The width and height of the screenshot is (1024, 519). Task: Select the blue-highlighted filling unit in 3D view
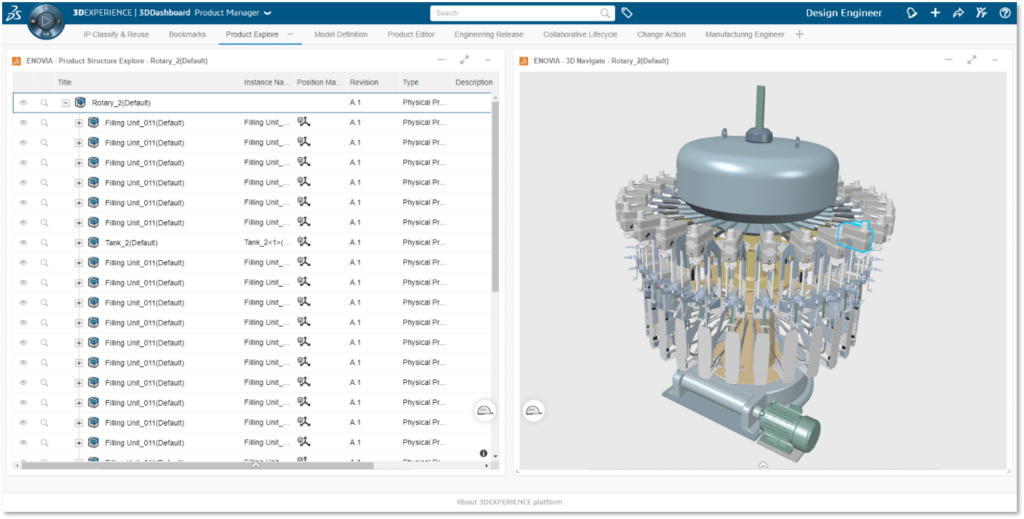point(855,236)
